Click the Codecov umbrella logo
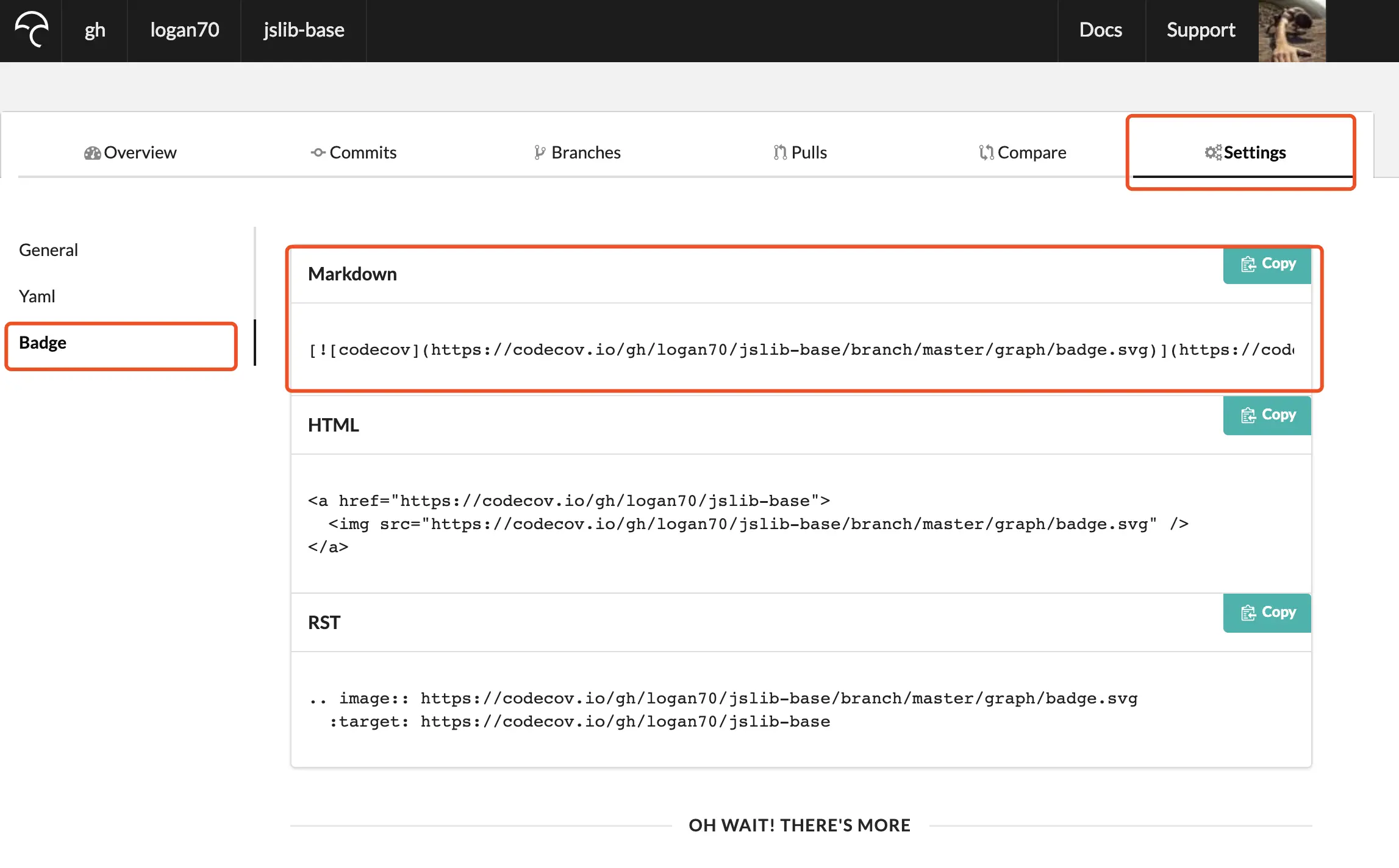Screen dimensions: 1399x868 (32, 30)
